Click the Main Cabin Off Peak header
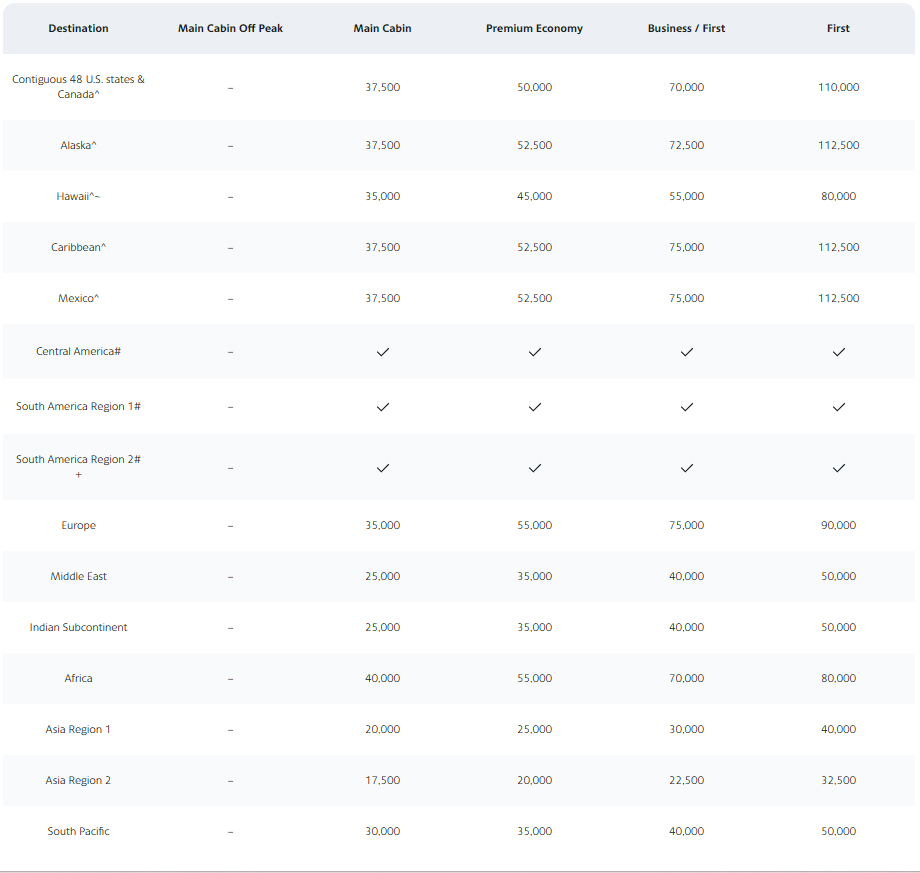 click(230, 28)
